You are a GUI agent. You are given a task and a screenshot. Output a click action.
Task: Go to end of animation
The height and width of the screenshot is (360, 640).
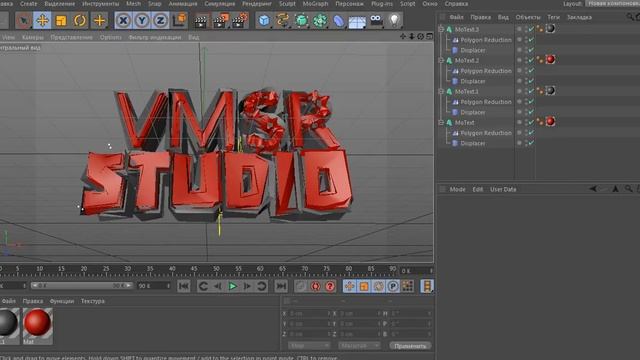[x=281, y=287]
